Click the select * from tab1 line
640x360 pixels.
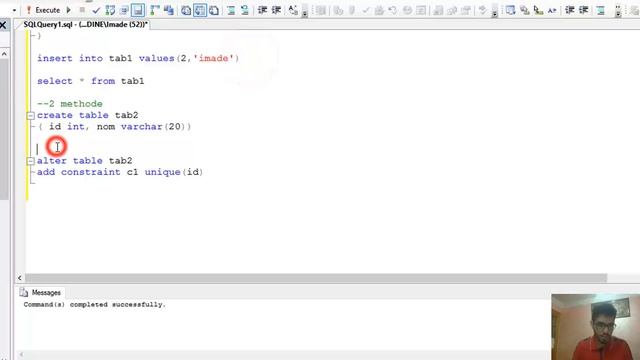click(91, 81)
